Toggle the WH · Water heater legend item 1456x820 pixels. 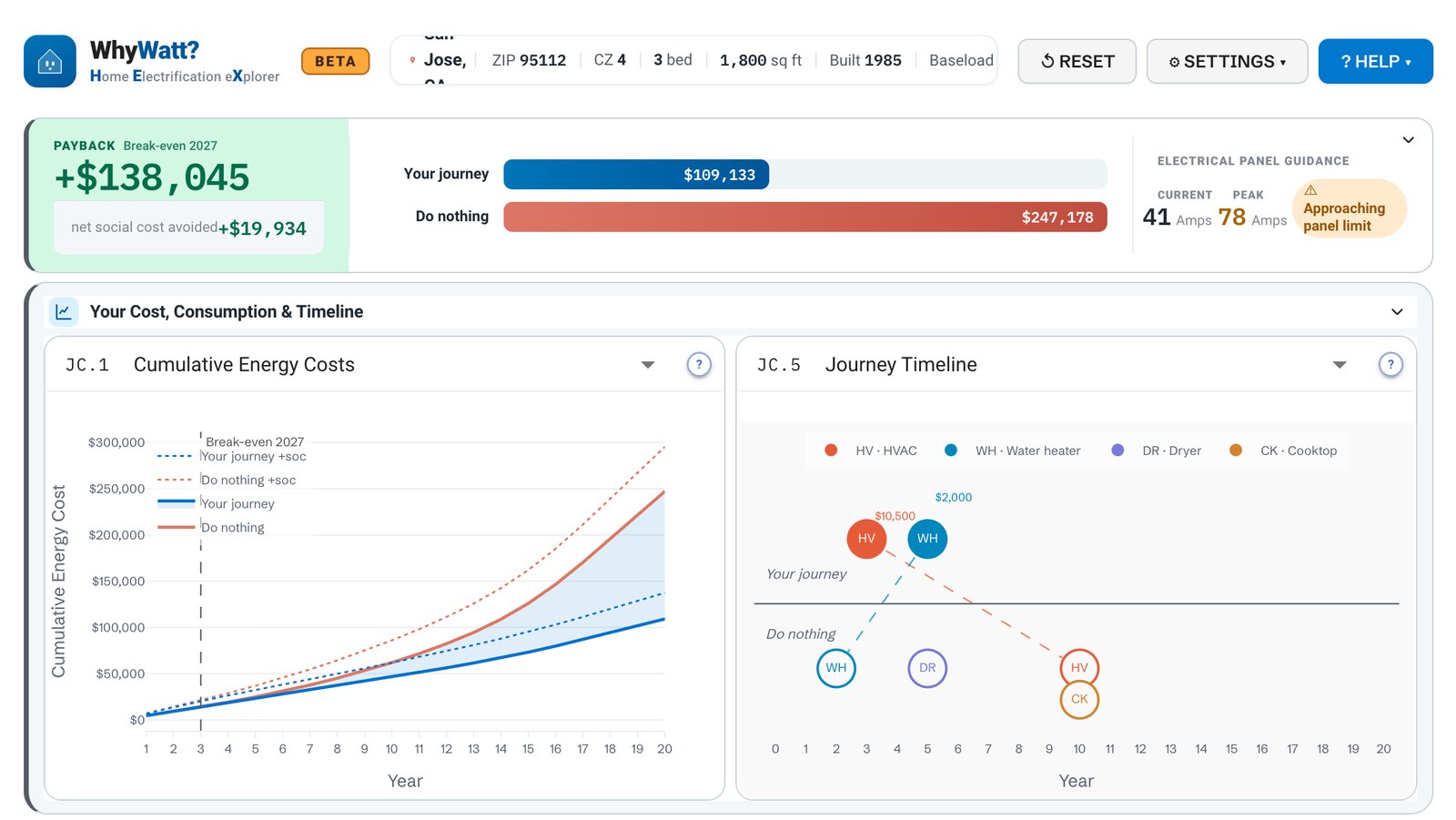click(x=1013, y=450)
